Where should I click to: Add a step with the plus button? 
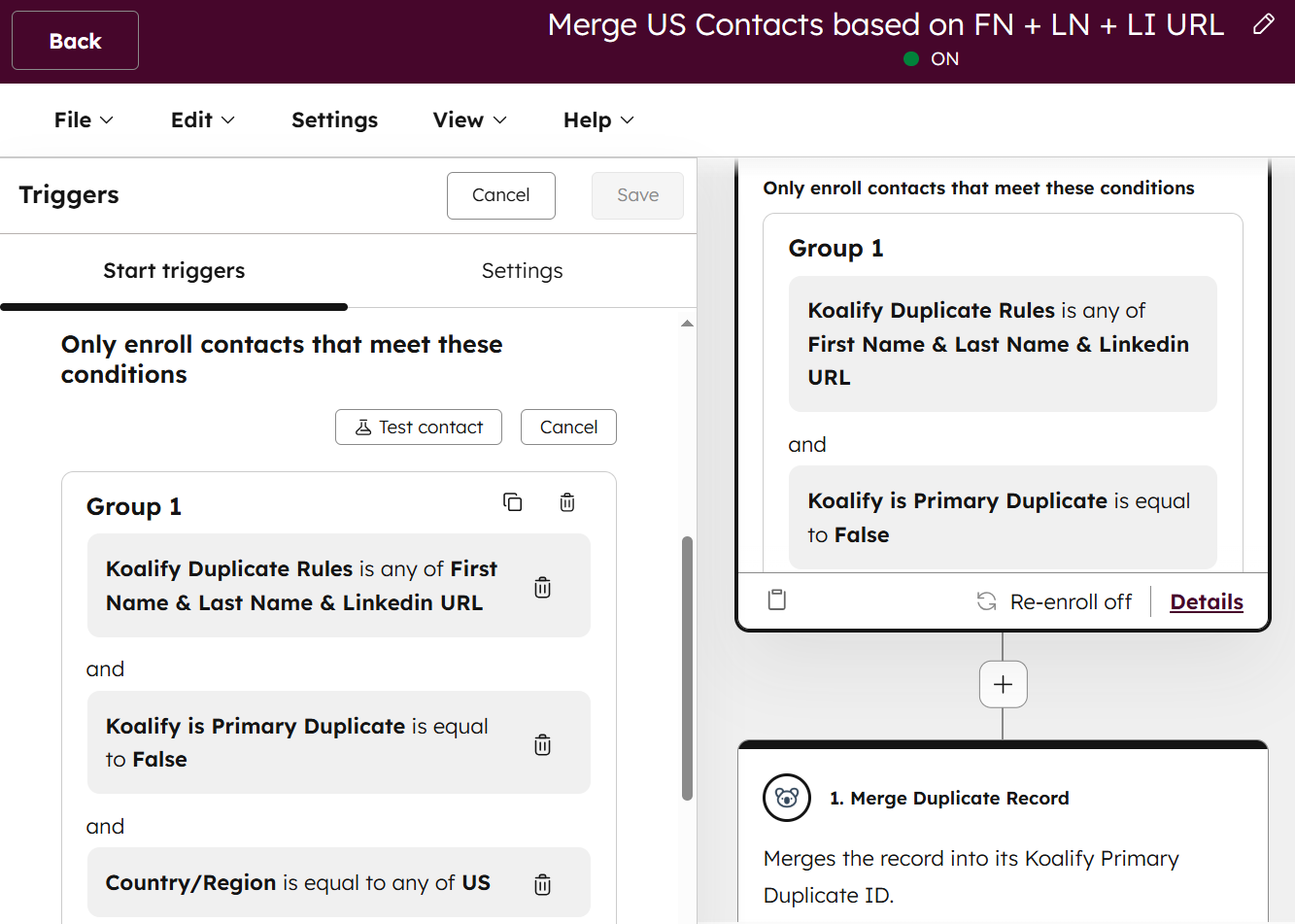pos(1003,685)
